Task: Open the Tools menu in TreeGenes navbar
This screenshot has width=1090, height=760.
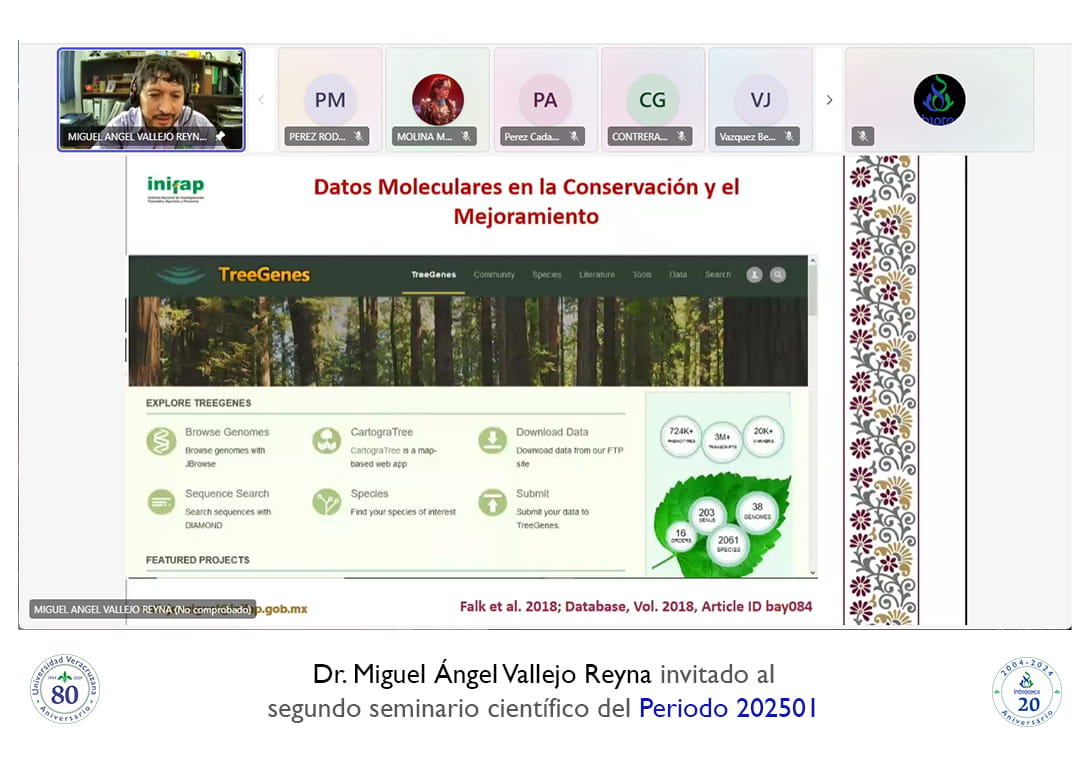Action: [642, 275]
